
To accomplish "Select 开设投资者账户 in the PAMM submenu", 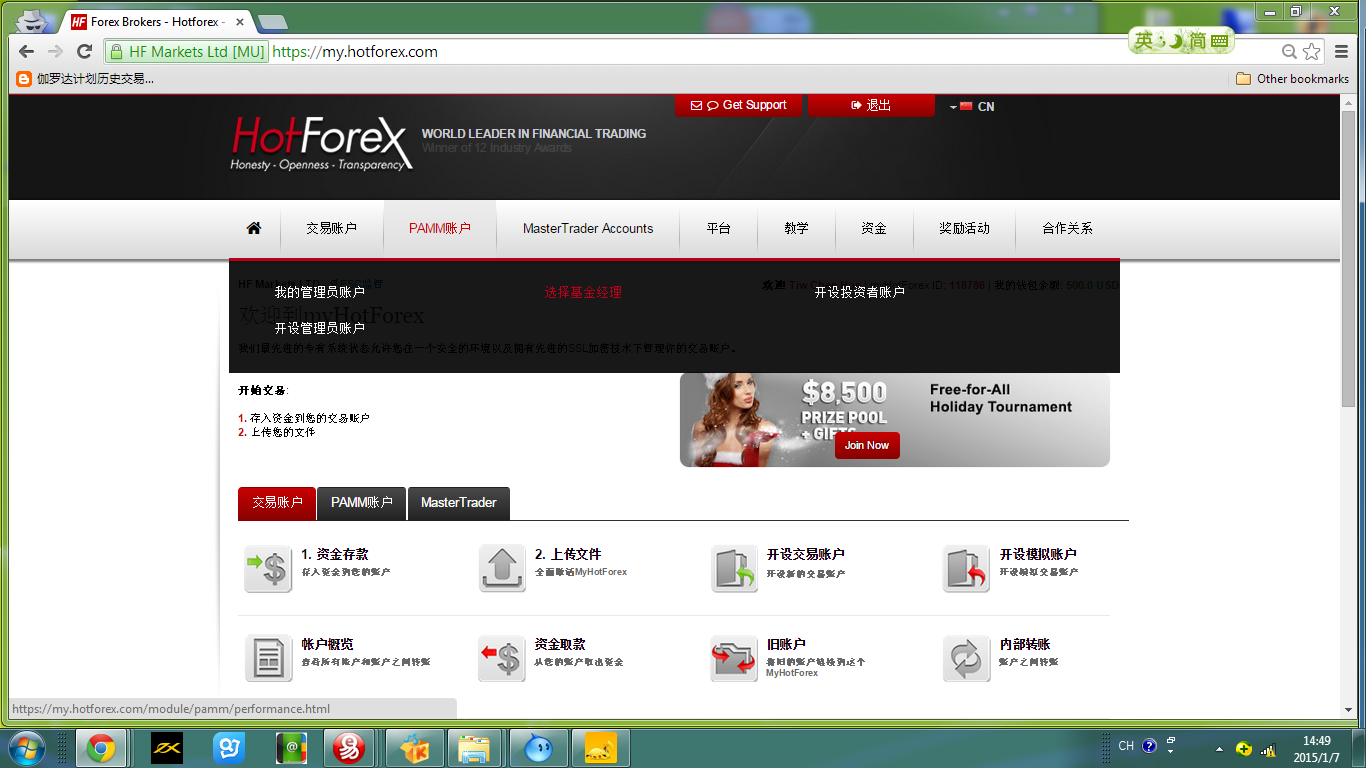I will click(860, 292).
